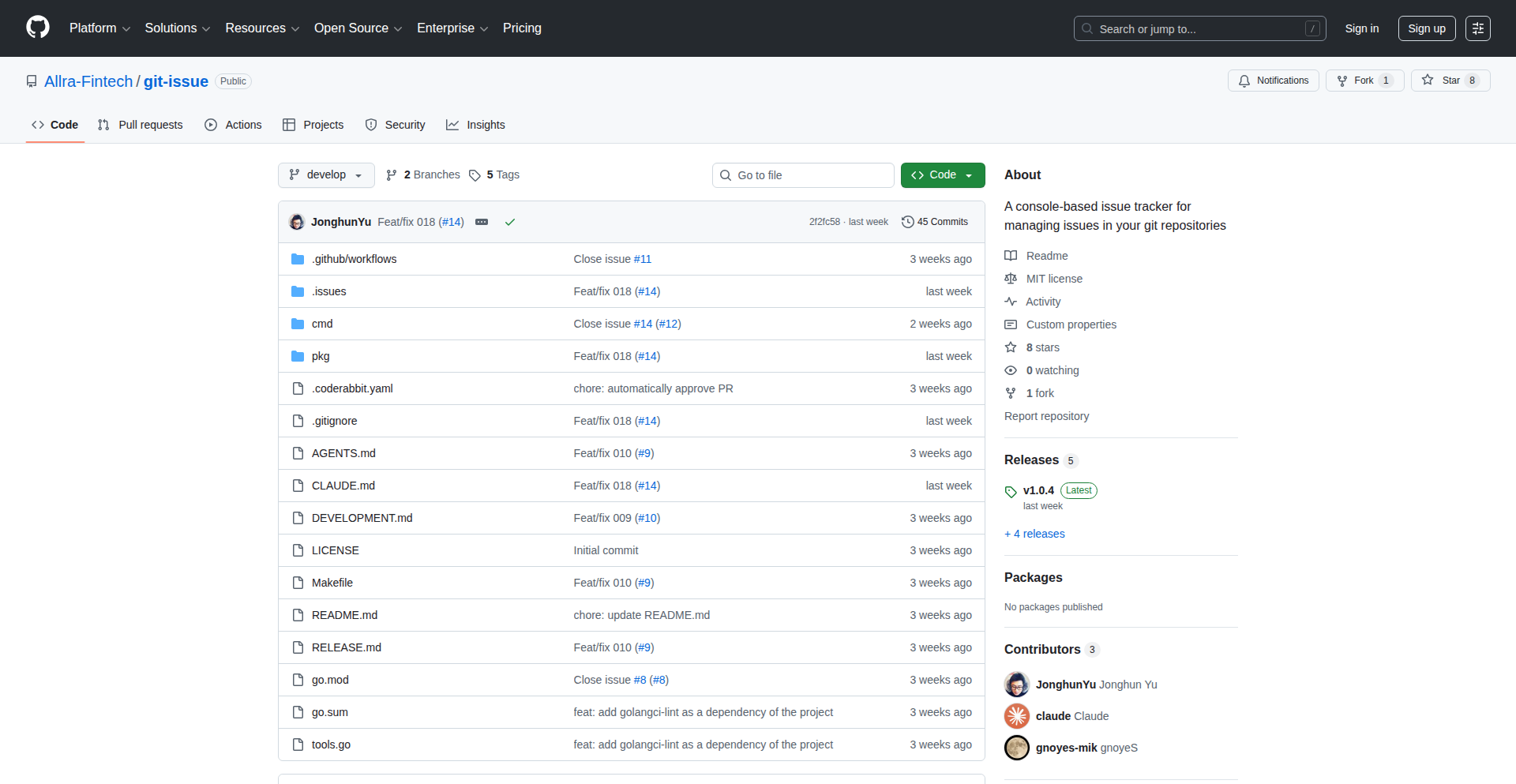Image resolution: width=1516 pixels, height=784 pixels.
Task: Switch to the Pull requests tab
Action: (140, 125)
